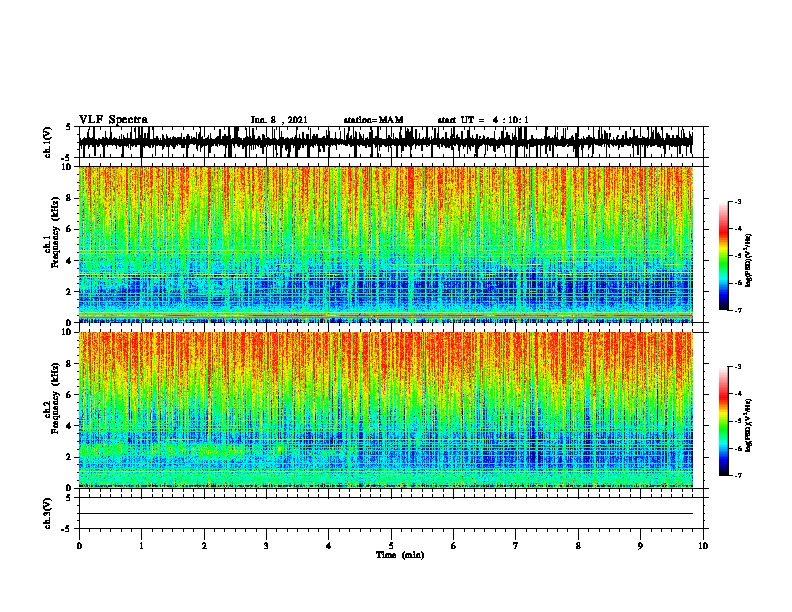The width and height of the screenshot is (792, 612).
Task: Click the time axis tick '6'
Action: coord(454,546)
